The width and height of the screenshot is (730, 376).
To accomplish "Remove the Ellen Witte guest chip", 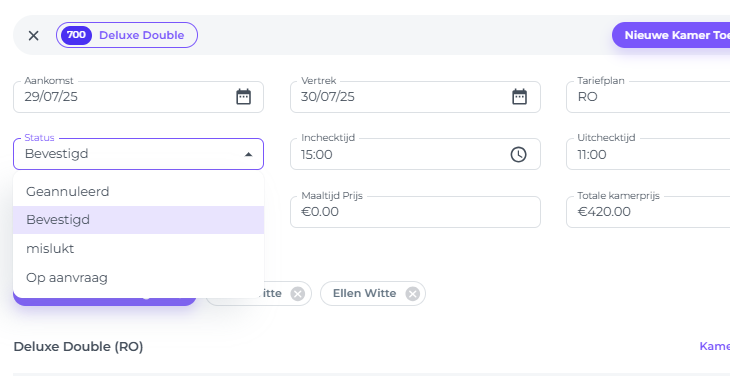I will [x=412, y=294].
